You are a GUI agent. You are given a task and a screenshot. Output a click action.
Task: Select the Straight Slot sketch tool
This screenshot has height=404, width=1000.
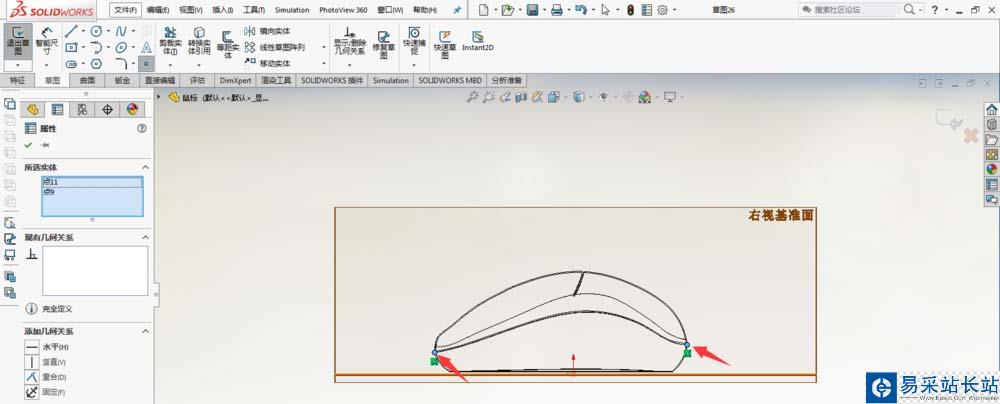click(71, 64)
